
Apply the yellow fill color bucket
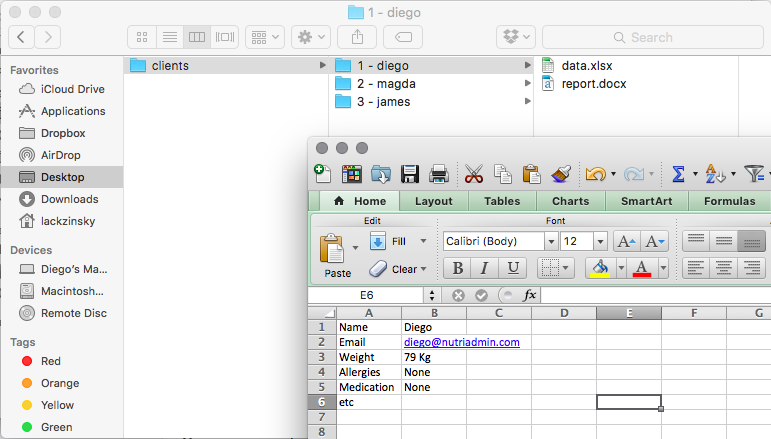click(600, 268)
